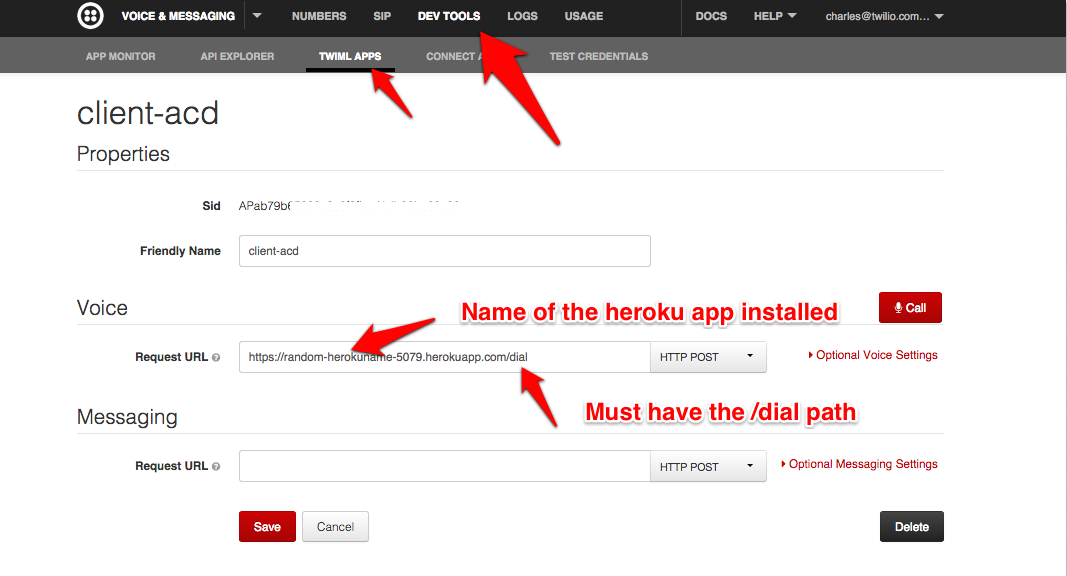Delete the client-acd TwiML app
Viewport: 1067px width, 576px height.
coord(911,527)
